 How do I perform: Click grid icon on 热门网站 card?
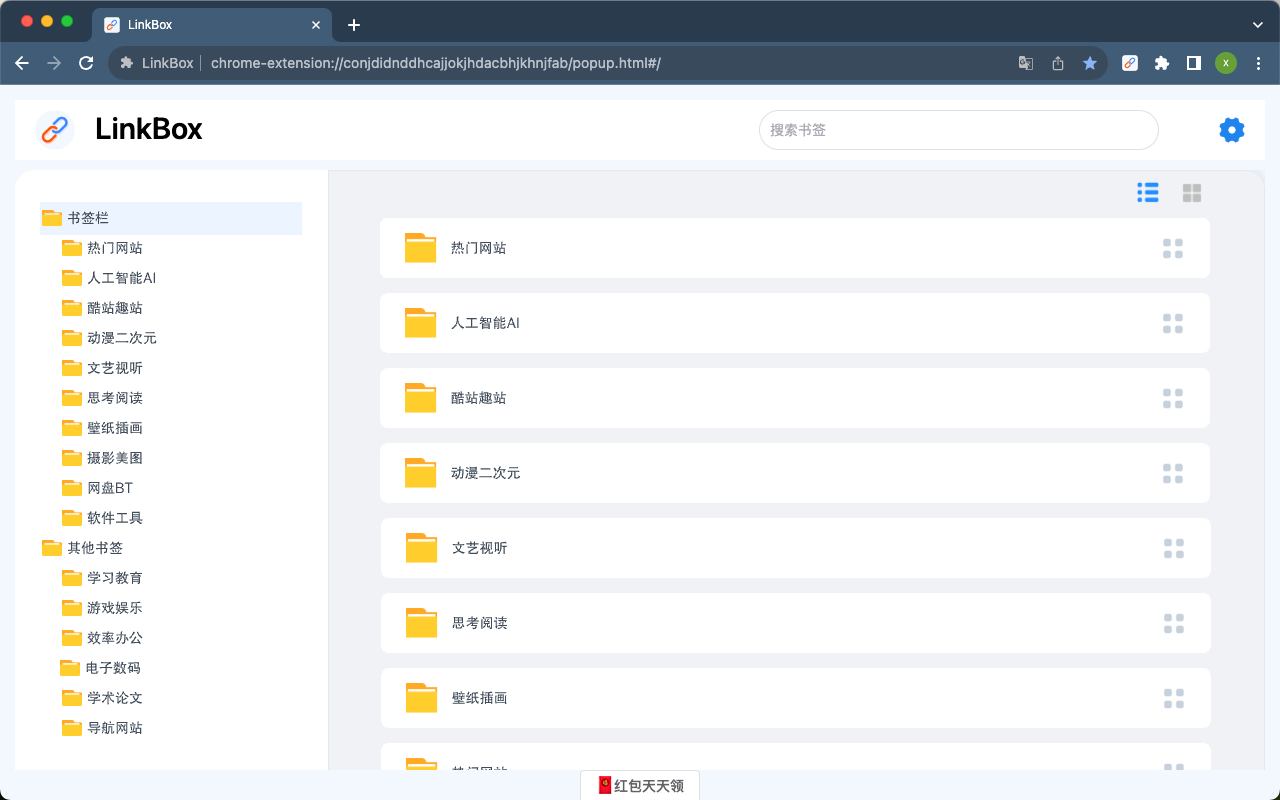click(1173, 248)
